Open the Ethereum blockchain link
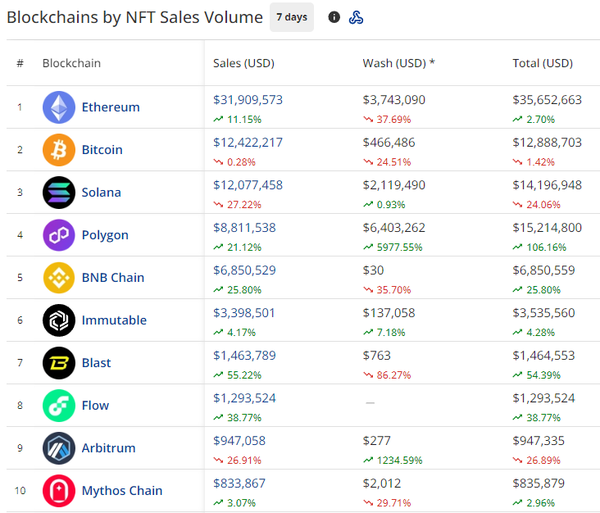The image size is (600, 513). (110, 107)
